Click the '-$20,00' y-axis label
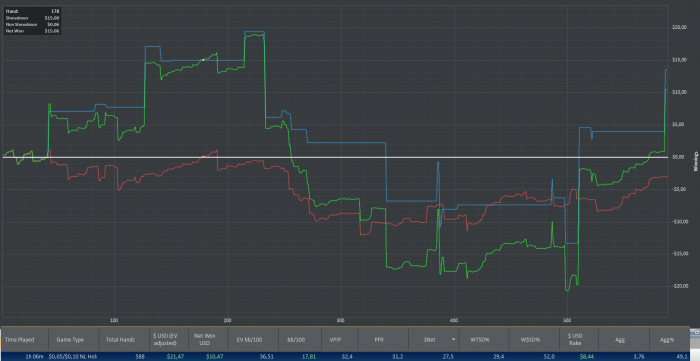This screenshot has height=361, width=700. (x=679, y=286)
